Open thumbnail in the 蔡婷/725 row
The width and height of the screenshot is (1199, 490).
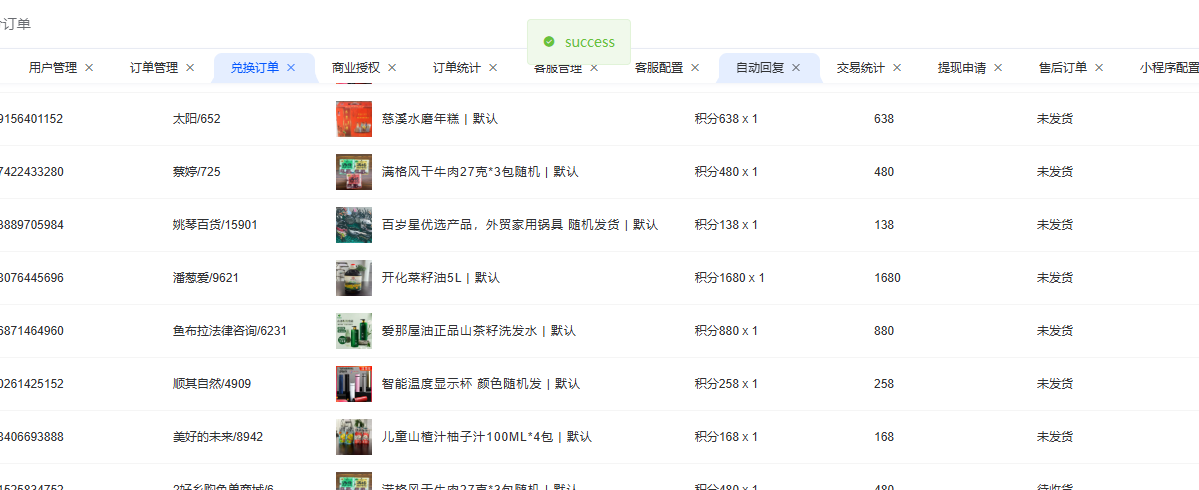pos(354,172)
